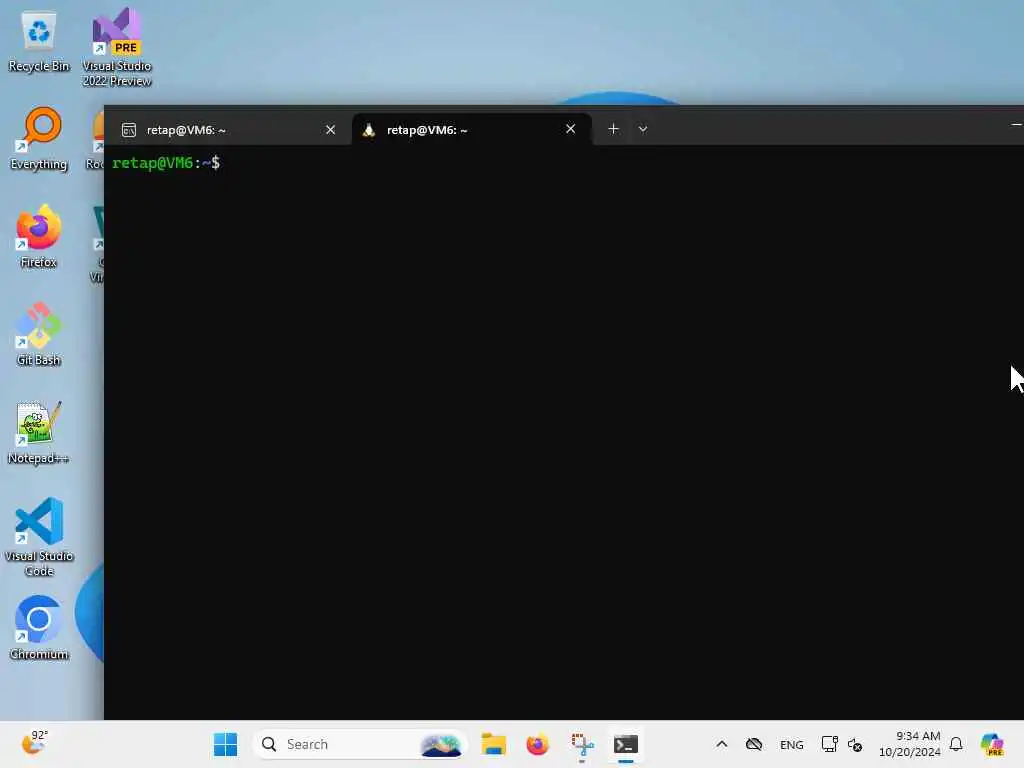Click the muted volume tray icon
Screen dimensions: 1024x768
[855, 744]
